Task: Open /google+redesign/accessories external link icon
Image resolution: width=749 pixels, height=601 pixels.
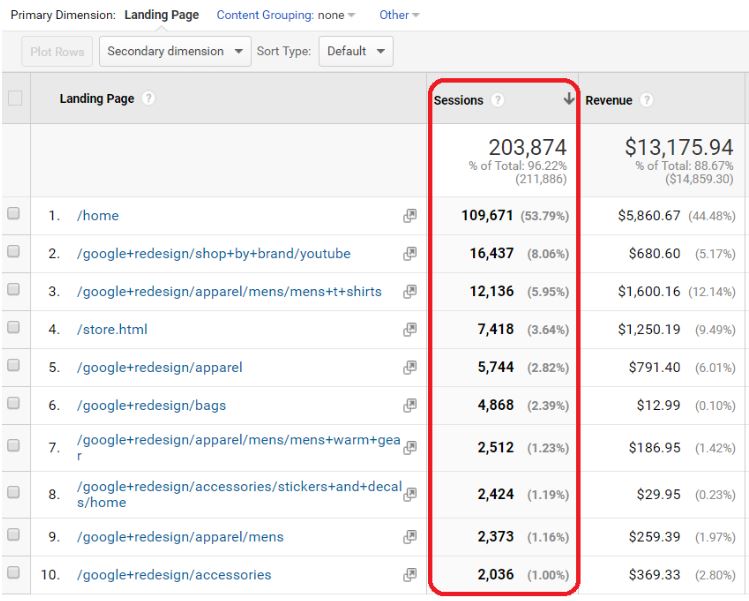Action: 409,575
